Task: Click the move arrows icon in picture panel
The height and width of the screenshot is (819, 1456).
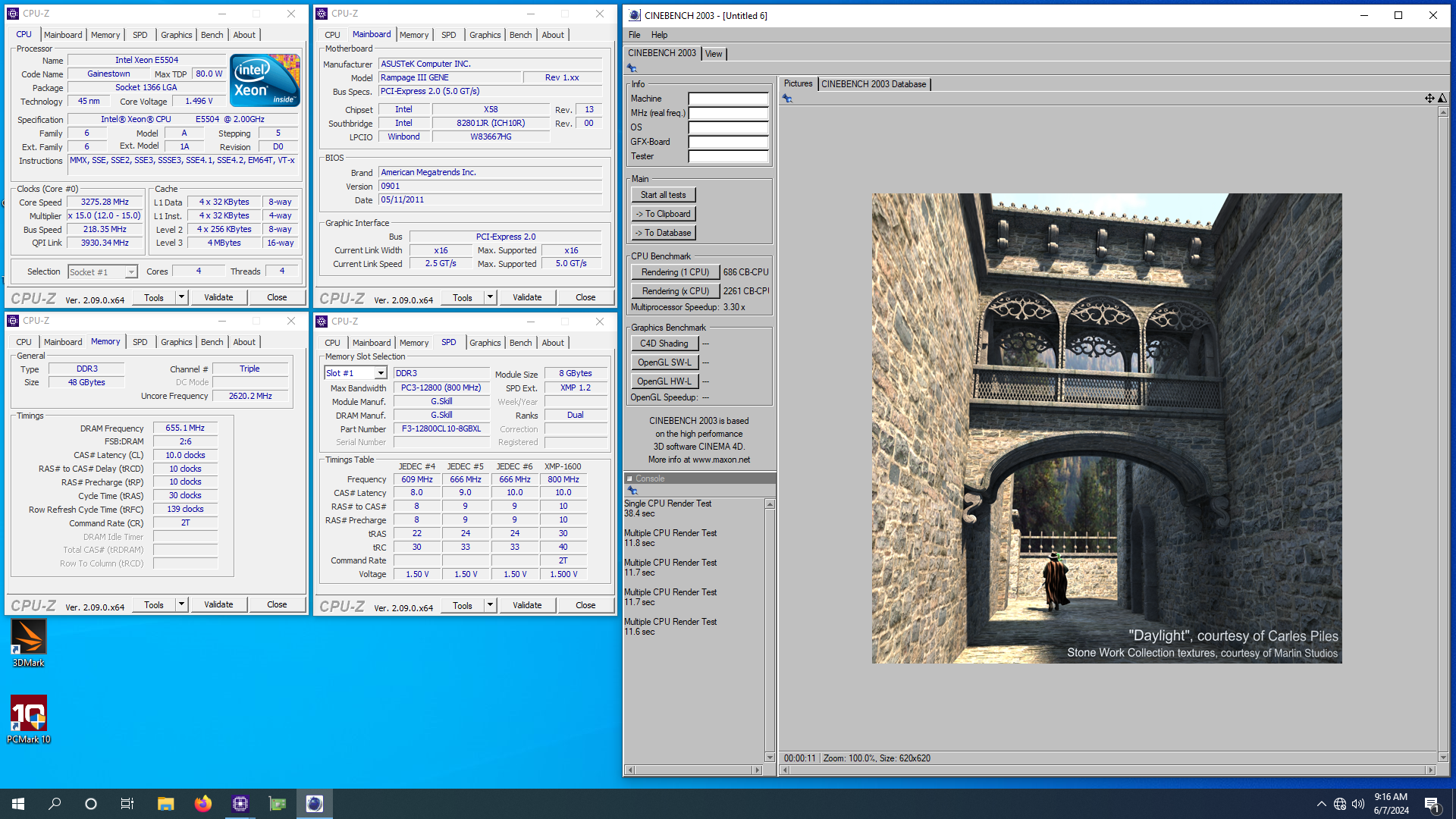Action: pos(1429,99)
